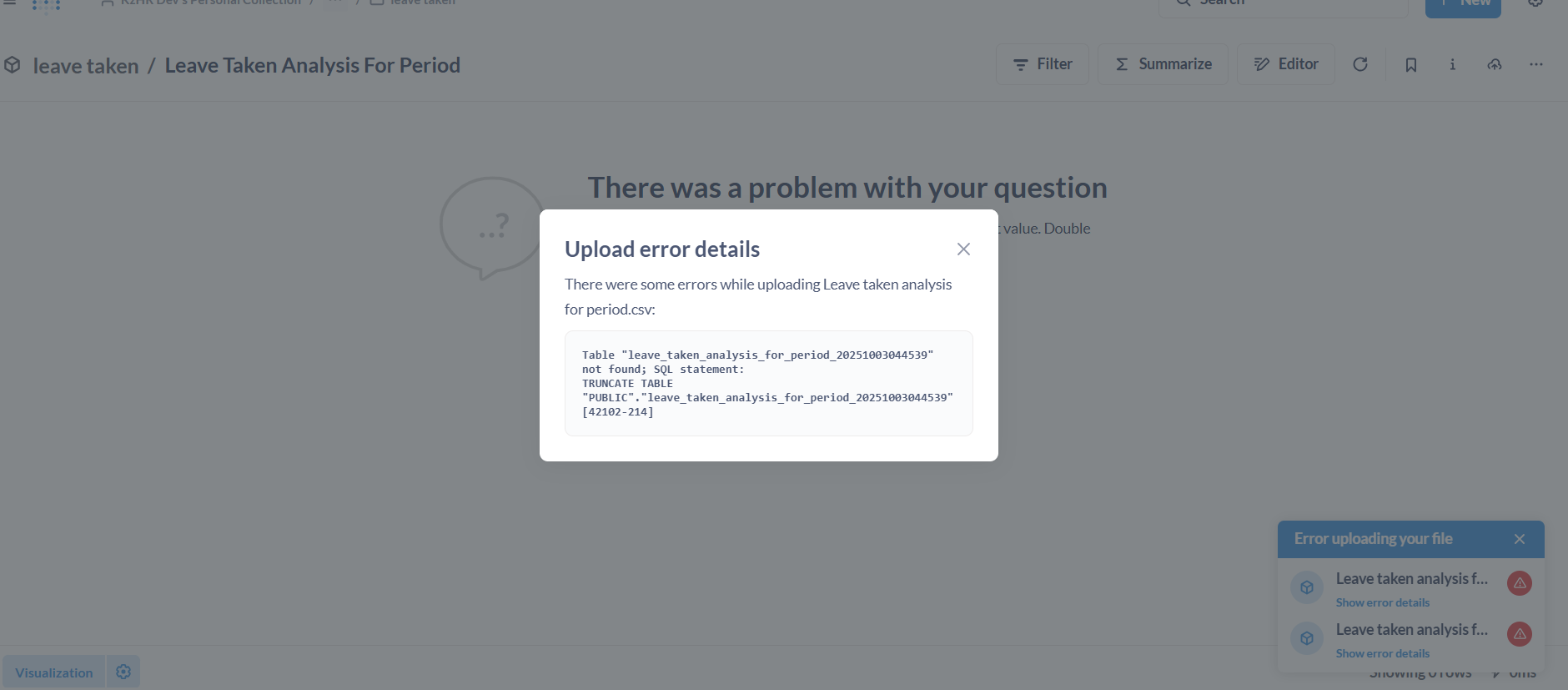Viewport: 1568px width, 690px height.
Task: Click the SQL error message text box
Action: pos(768,384)
